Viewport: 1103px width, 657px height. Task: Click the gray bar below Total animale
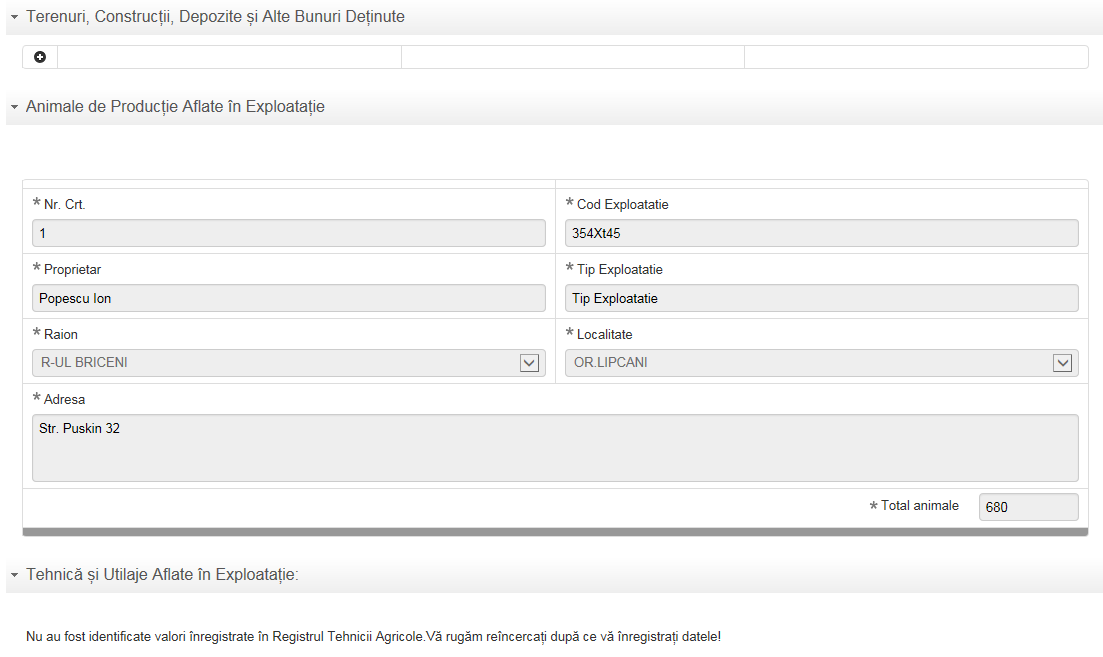[555, 532]
